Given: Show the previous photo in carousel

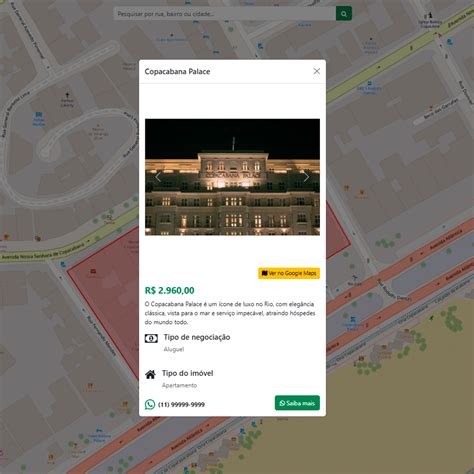Looking at the screenshot, I should tap(158, 177).
